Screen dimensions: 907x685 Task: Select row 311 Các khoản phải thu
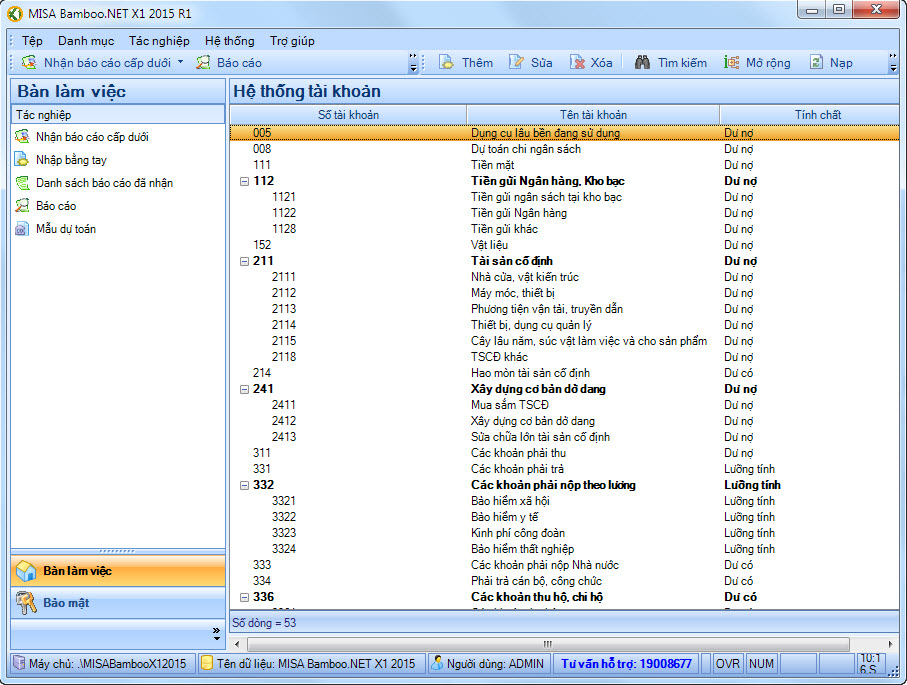tap(565, 453)
